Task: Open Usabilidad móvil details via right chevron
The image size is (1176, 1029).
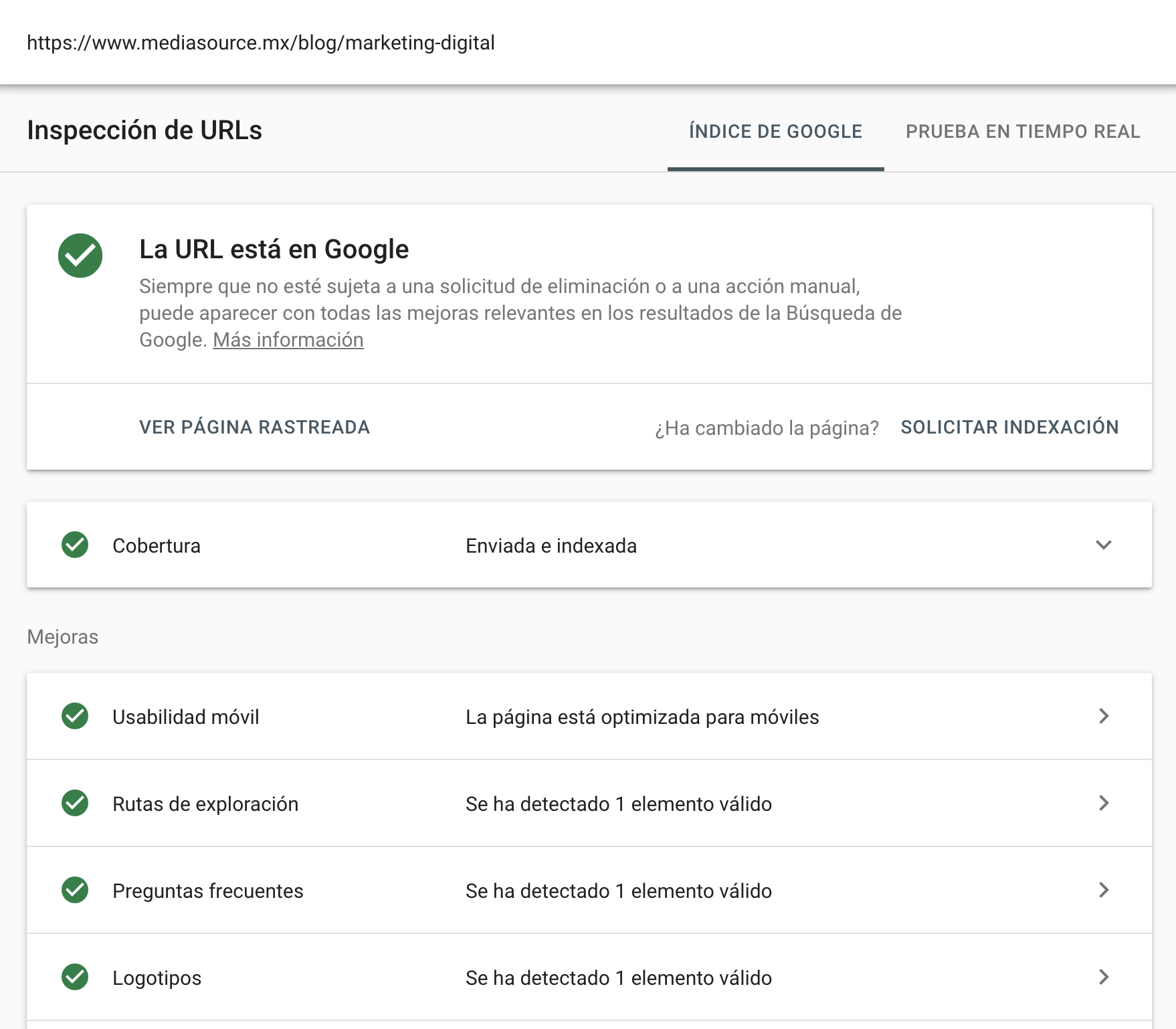Action: pos(1103,717)
